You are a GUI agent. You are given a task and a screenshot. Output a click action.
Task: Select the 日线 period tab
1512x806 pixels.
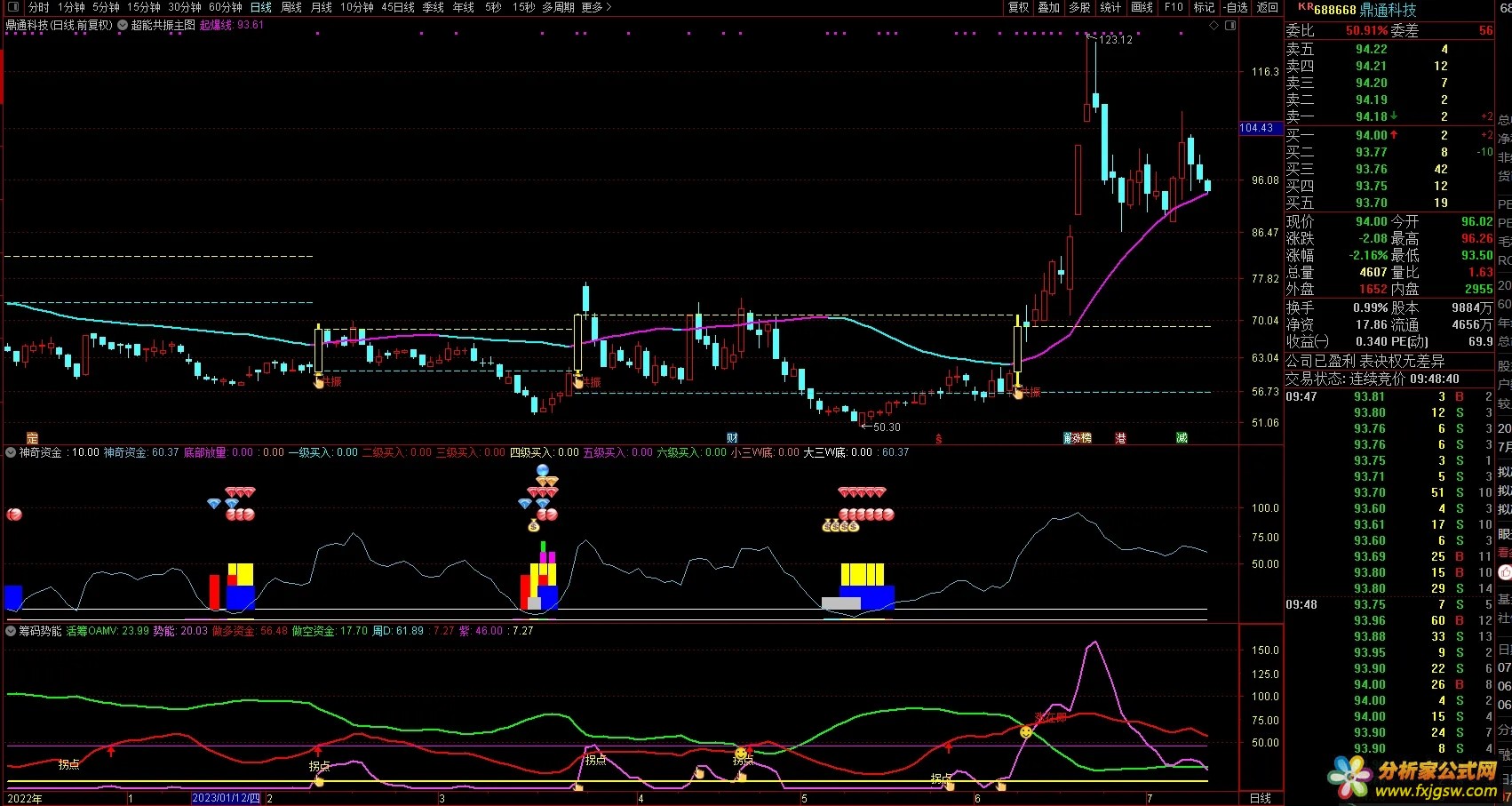[x=261, y=7]
